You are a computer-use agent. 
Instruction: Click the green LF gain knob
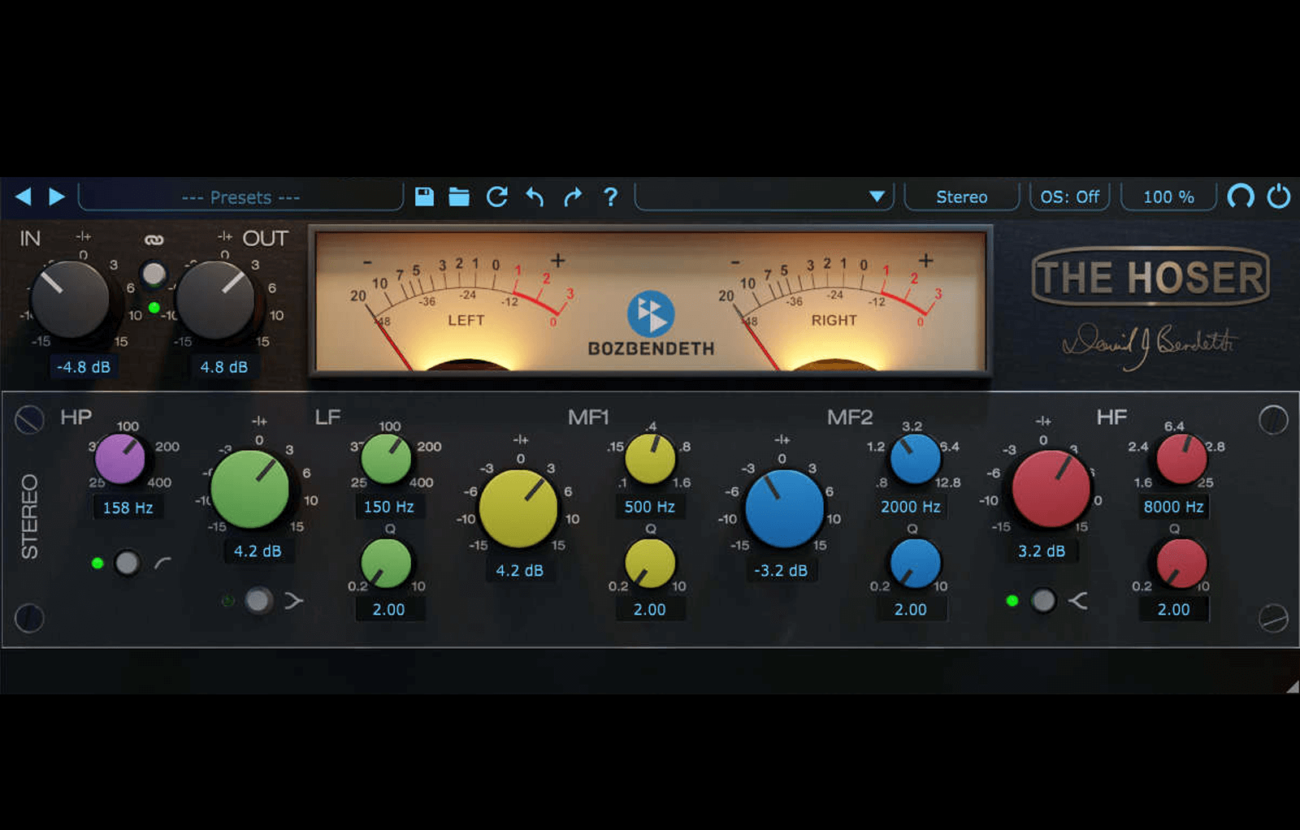pos(250,489)
